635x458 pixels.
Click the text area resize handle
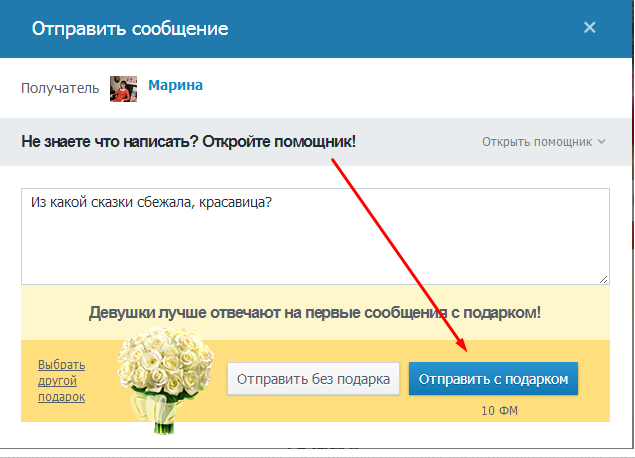pos(603,279)
